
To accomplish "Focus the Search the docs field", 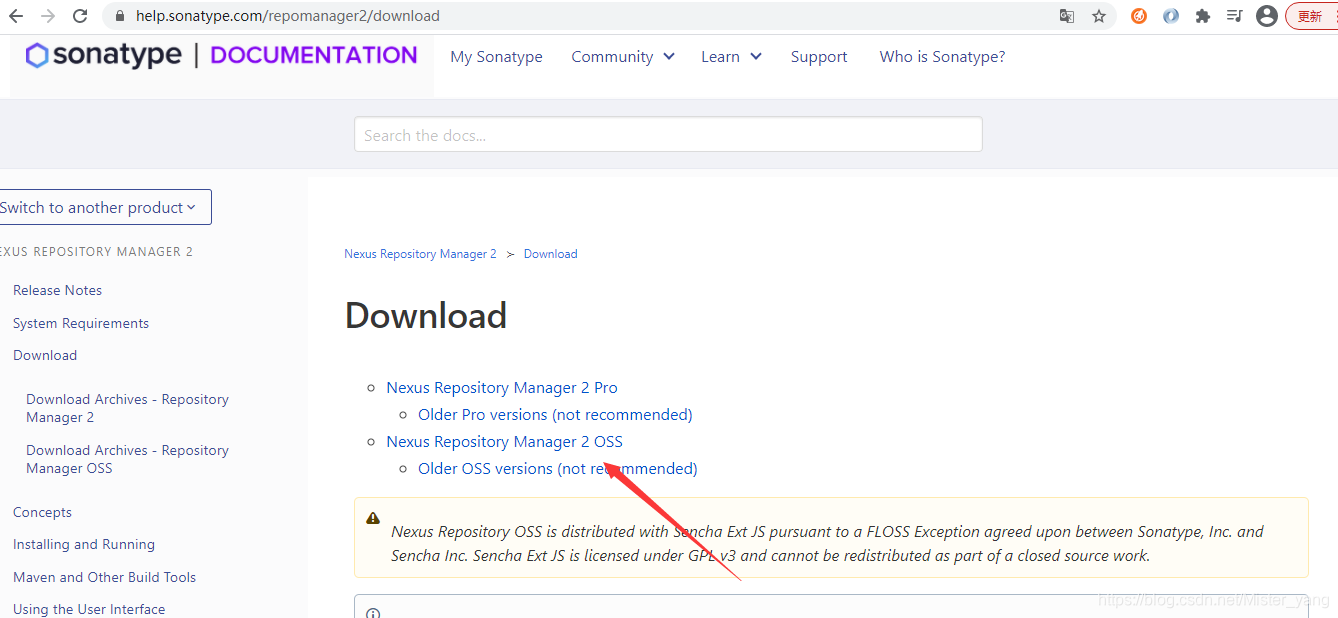I will pyautogui.click(x=668, y=135).
